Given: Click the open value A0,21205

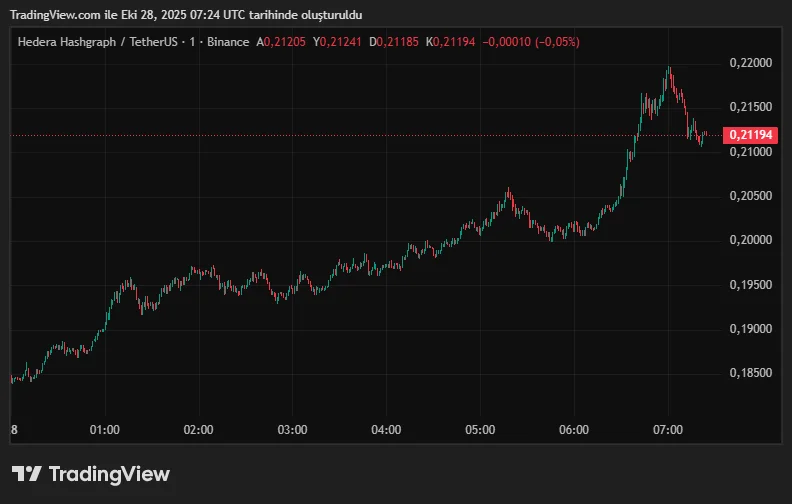Looking at the screenshot, I should (x=283, y=42).
